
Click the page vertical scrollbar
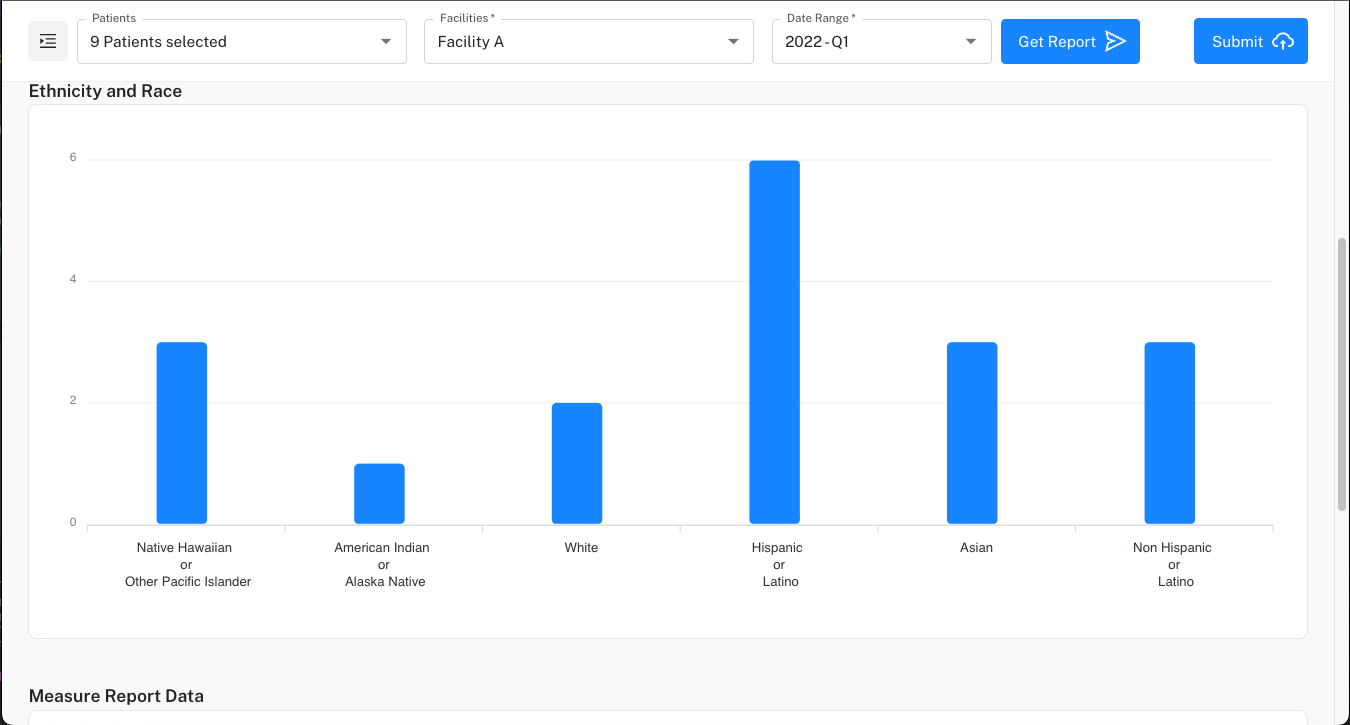click(x=1342, y=374)
